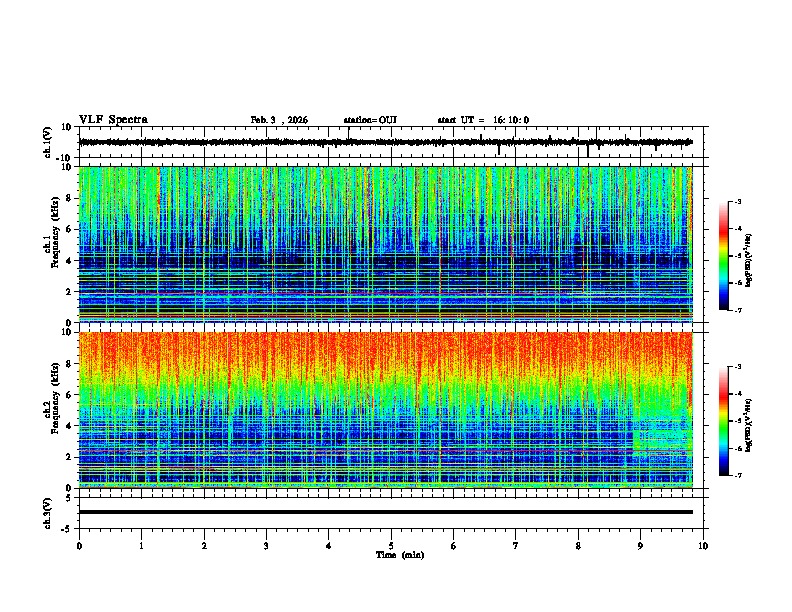Click the "station=OUI" header label
Screen dimensions: 792x612
[370, 120]
